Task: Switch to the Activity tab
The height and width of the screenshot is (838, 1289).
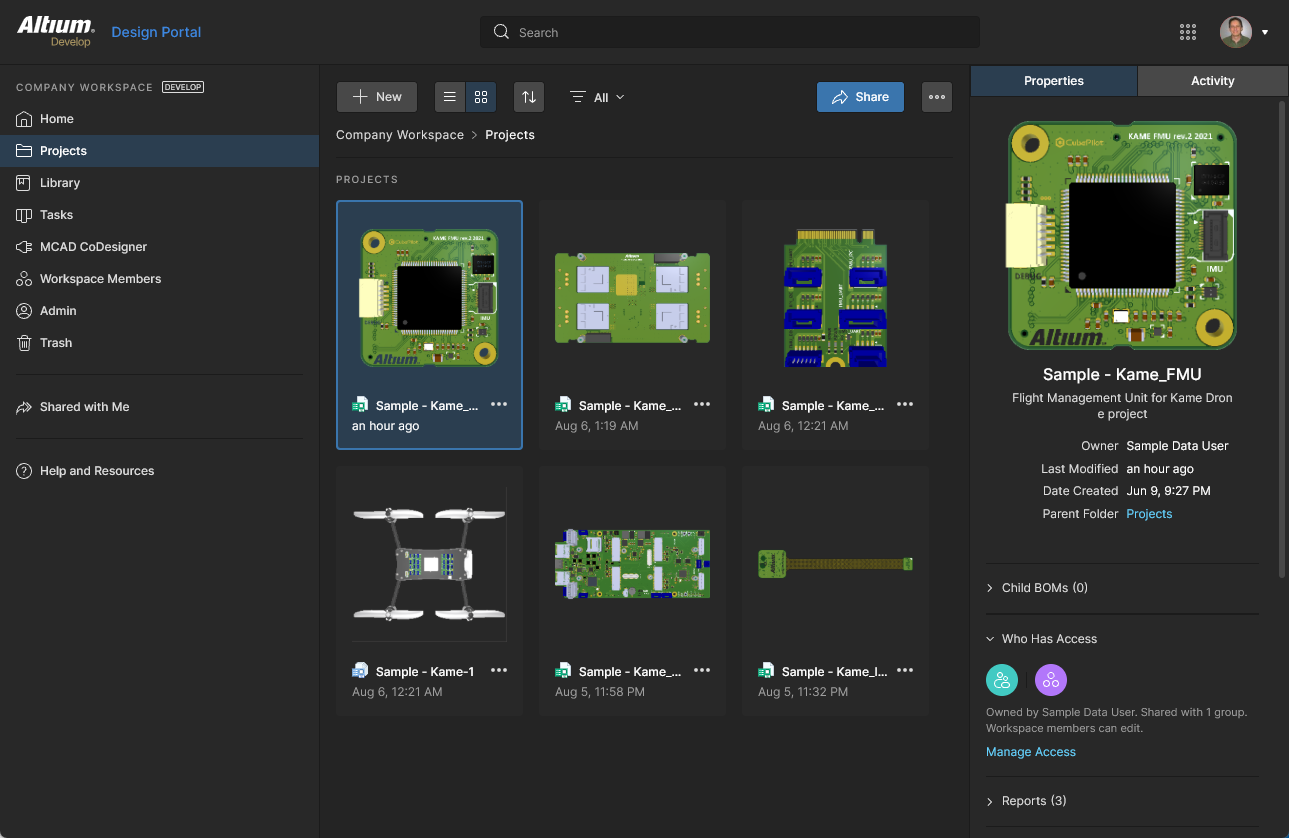Action: (x=1212, y=80)
